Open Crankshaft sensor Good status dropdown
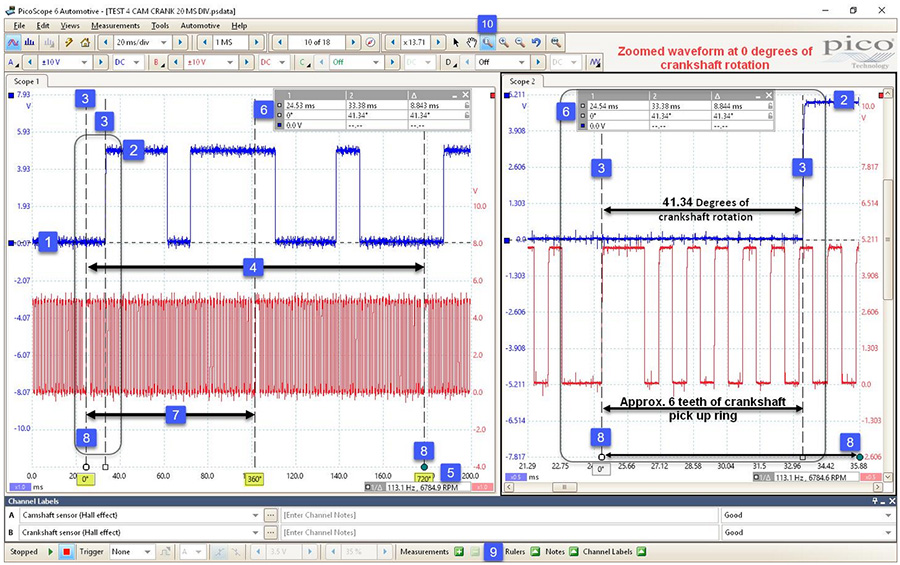 click(x=889, y=533)
